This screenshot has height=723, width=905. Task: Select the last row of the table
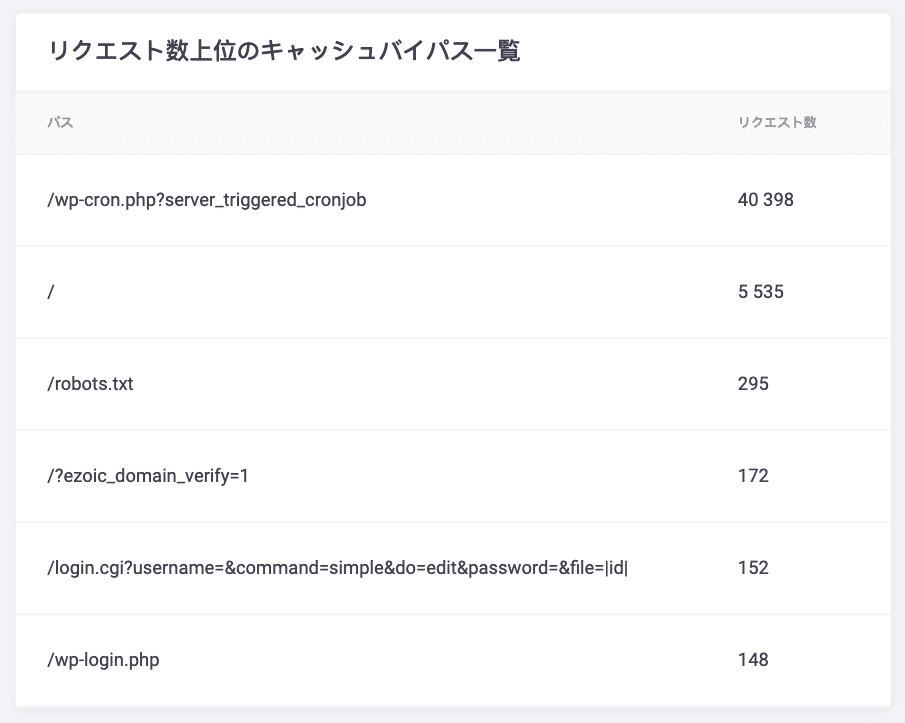click(452, 660)
